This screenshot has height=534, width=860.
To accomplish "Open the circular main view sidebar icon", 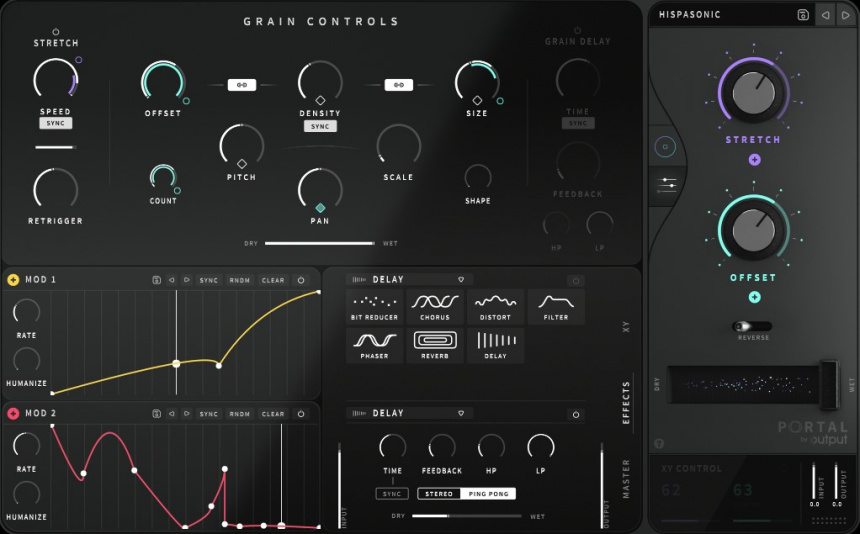I will click(x=665, y=147).
